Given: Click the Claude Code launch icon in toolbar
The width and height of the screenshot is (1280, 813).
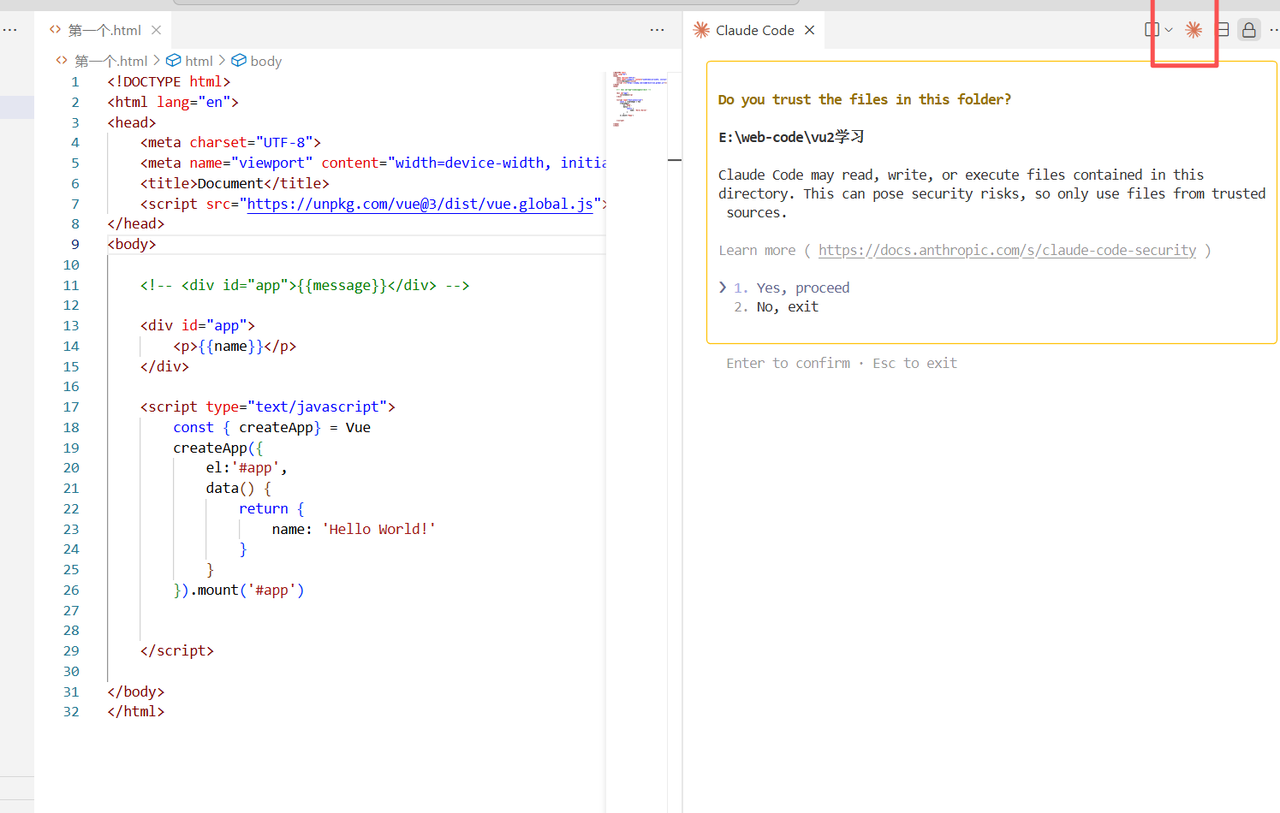Looking at the screenshot, I should tap(1193, 30).
